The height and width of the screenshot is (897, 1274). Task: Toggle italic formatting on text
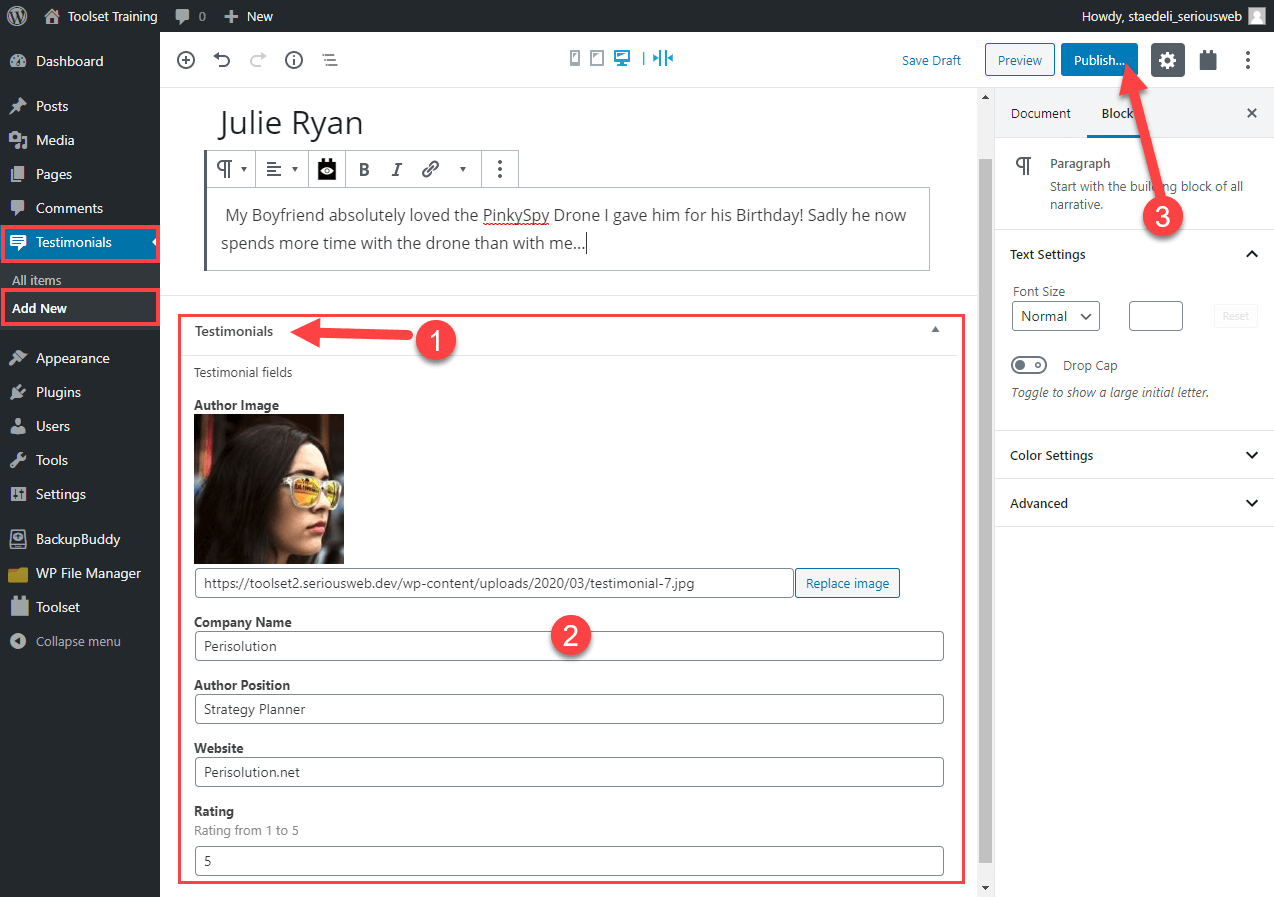click(x=396, y=169)
